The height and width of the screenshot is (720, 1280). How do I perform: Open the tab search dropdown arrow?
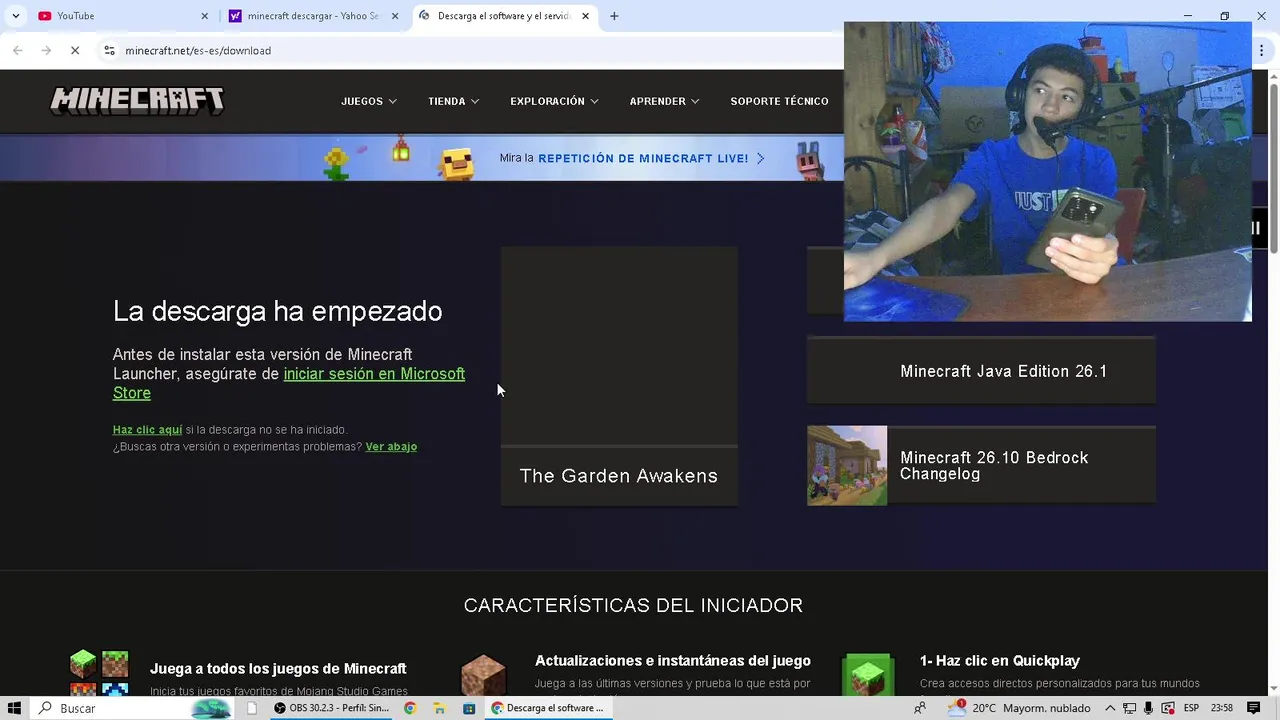(x=15, y=16)
